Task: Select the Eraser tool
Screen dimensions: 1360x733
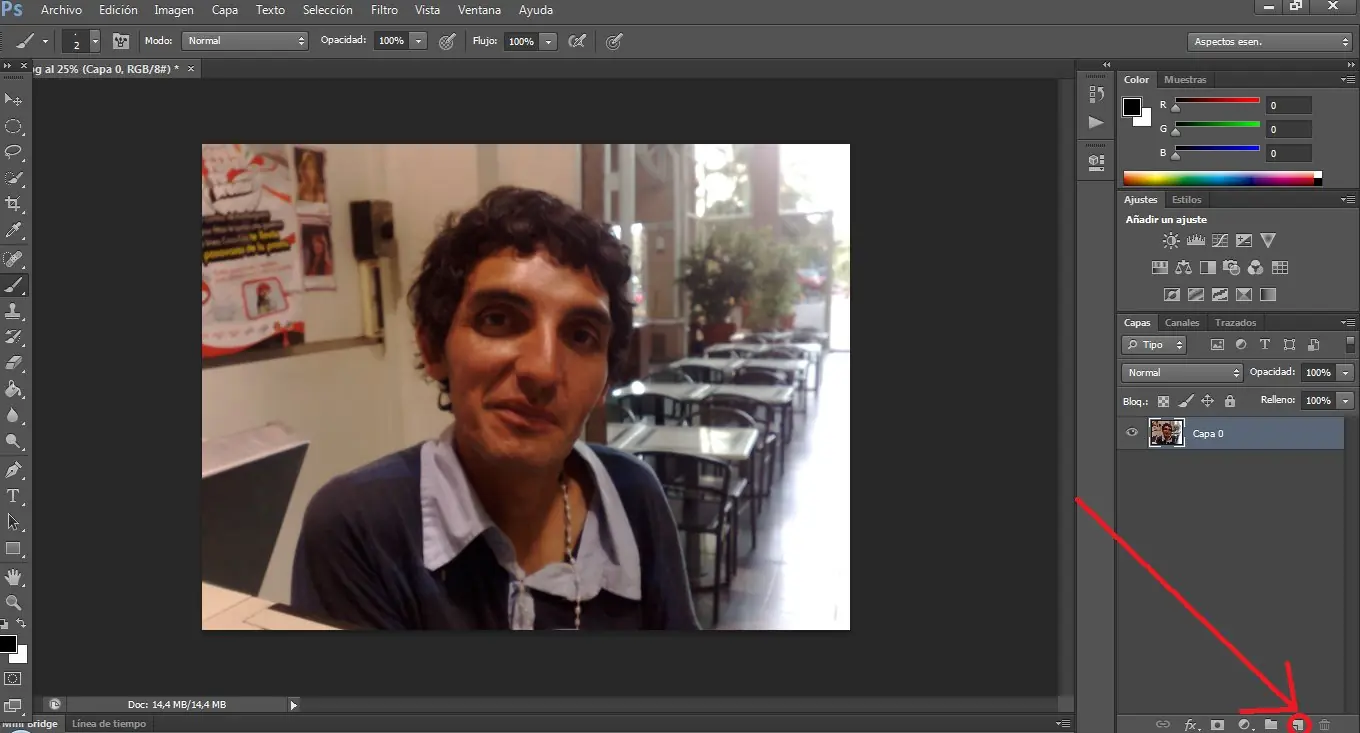Action: (x=14, y=363)
